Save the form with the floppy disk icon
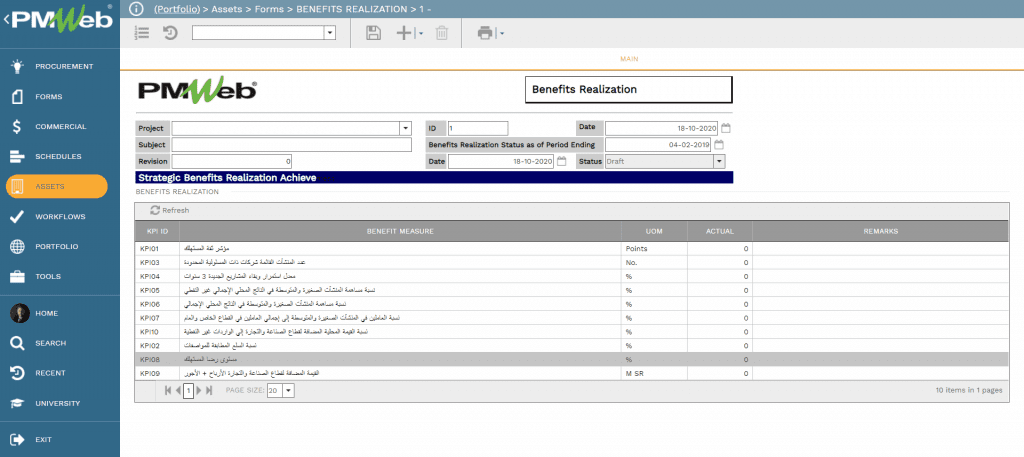This screenshot has width=1024, height=457. point(374,33)
